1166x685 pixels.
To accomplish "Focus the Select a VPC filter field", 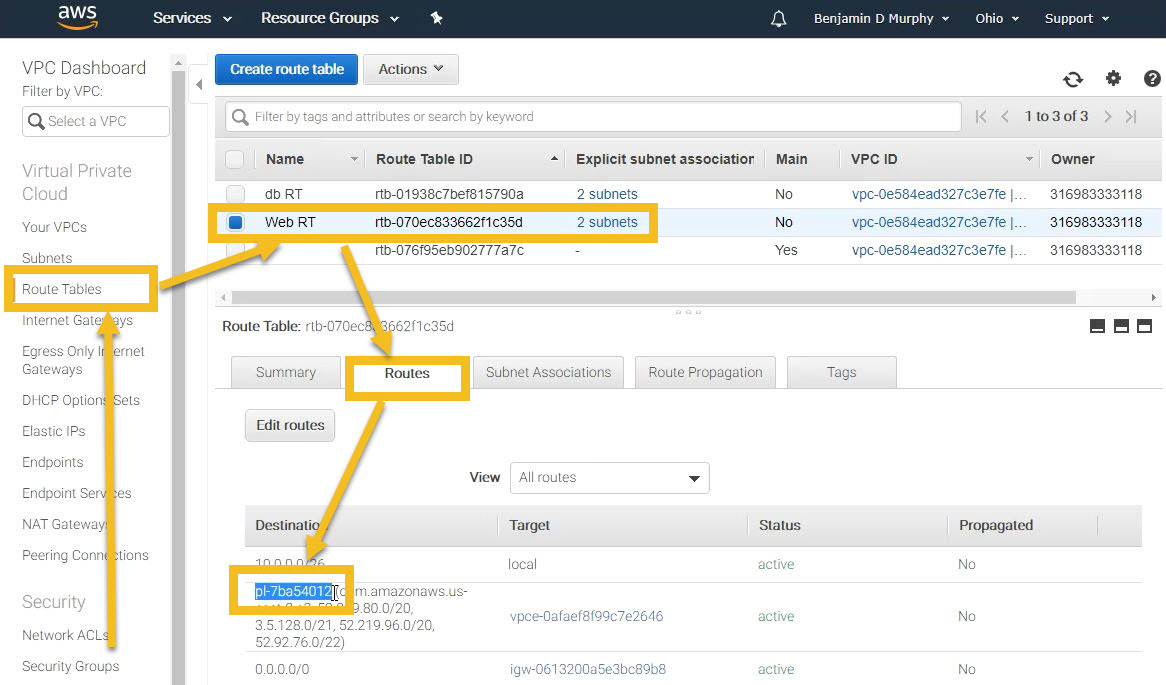I will 96,121.
